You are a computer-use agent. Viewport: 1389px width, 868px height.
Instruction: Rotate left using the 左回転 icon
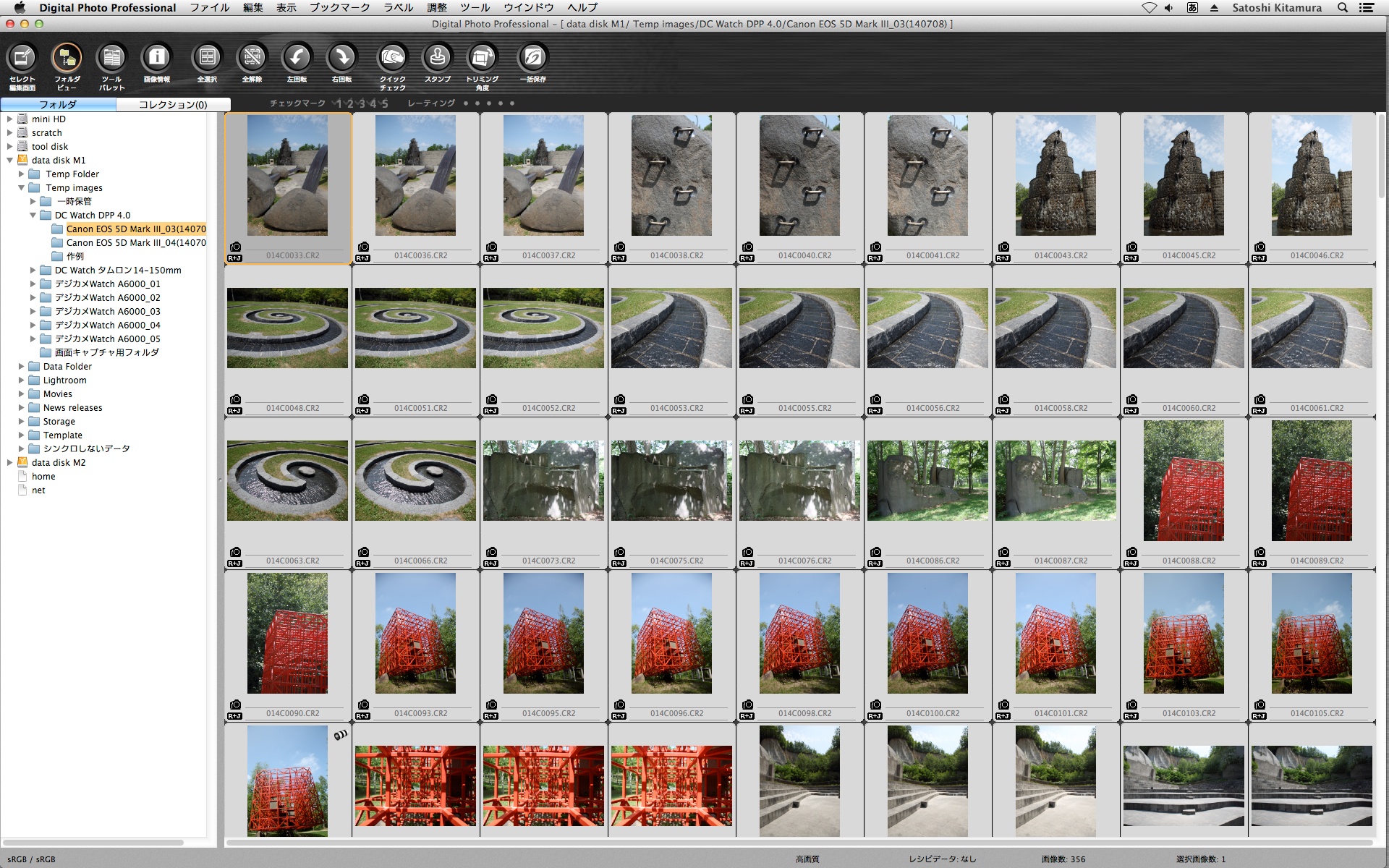[x=297, y=58]
